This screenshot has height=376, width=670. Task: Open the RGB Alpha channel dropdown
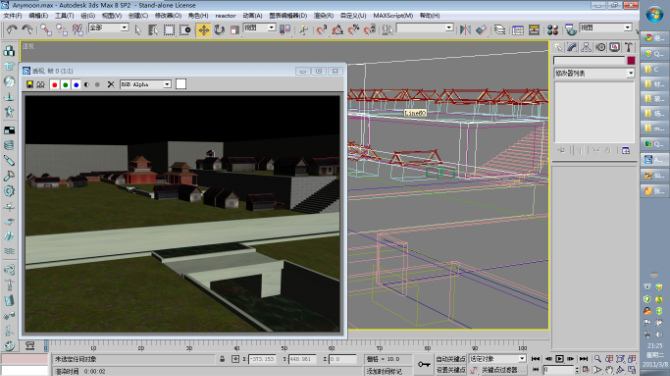tap(146, 84)
